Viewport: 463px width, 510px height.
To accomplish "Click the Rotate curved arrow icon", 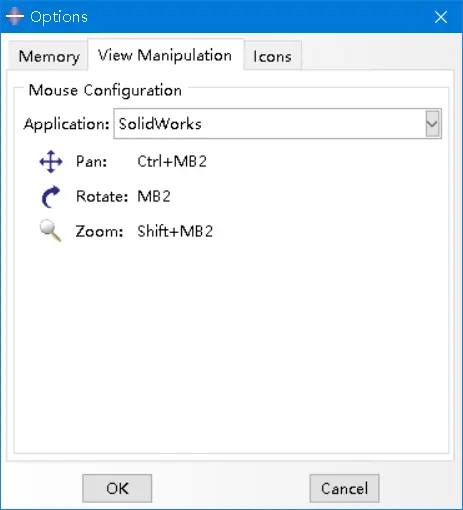I will click(51, 197).
